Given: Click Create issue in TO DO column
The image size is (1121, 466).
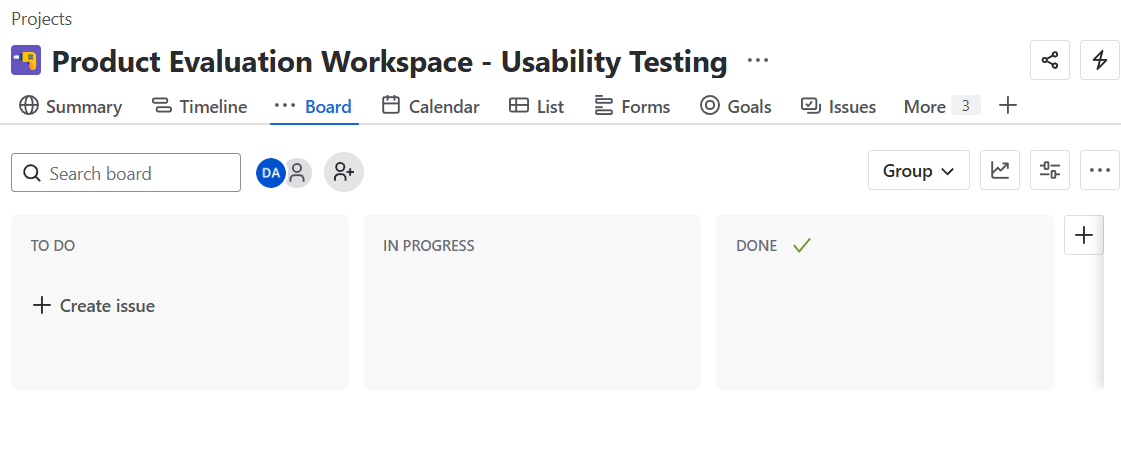Looking at the screenshot, I should 94,306.
